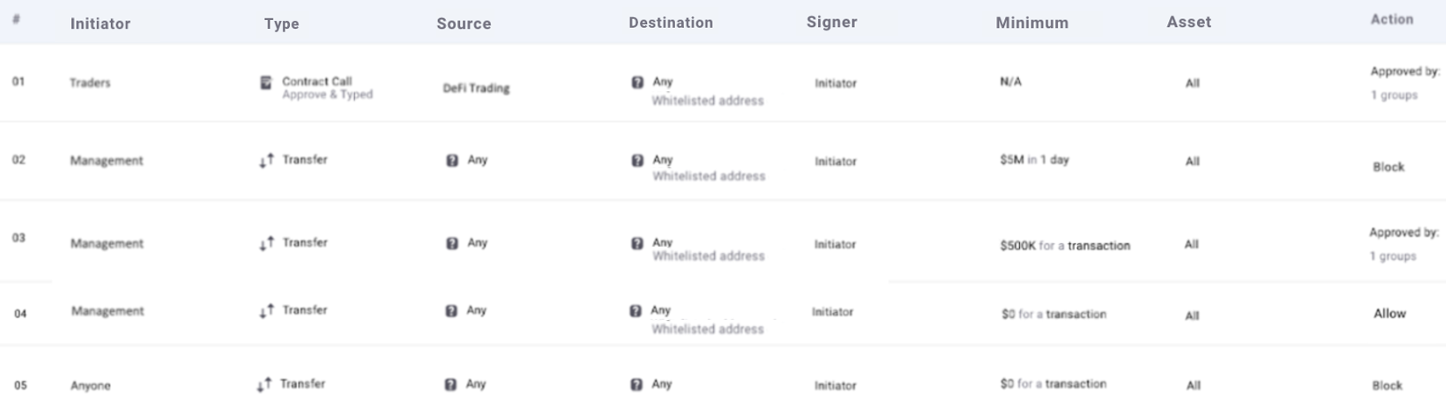Click the Allow action in rule 04
1446x404 pixels.
[1389, 313]
